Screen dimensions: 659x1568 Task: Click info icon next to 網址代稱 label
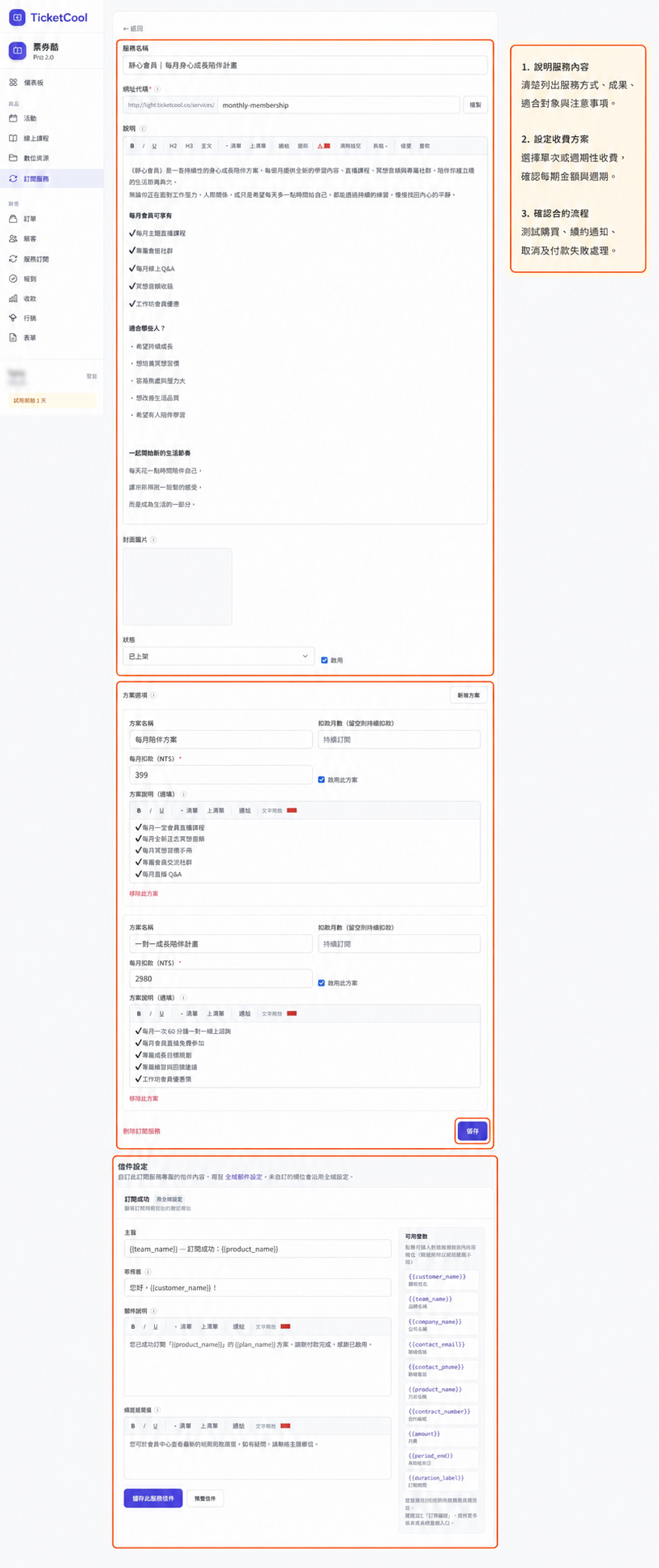tap(157, 89)
